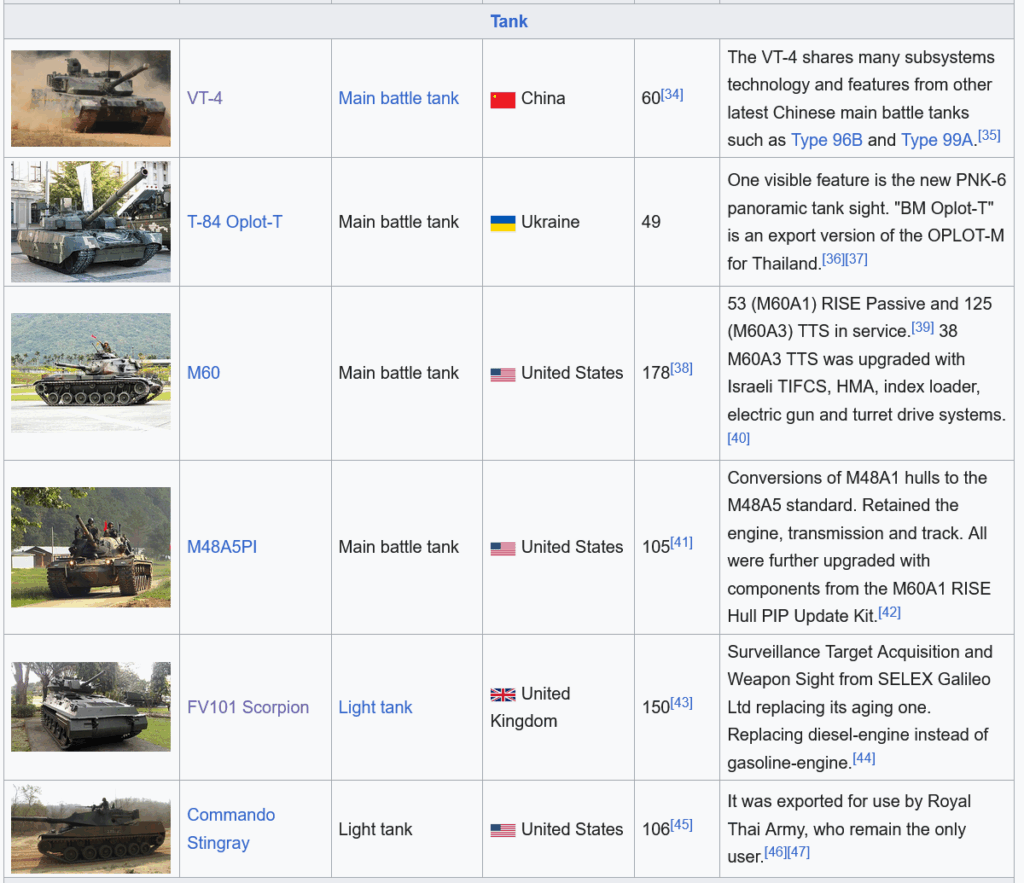The image size is (1024, 883).
Task: Open the VT-4 tank photo
Action: click(91, 98)
